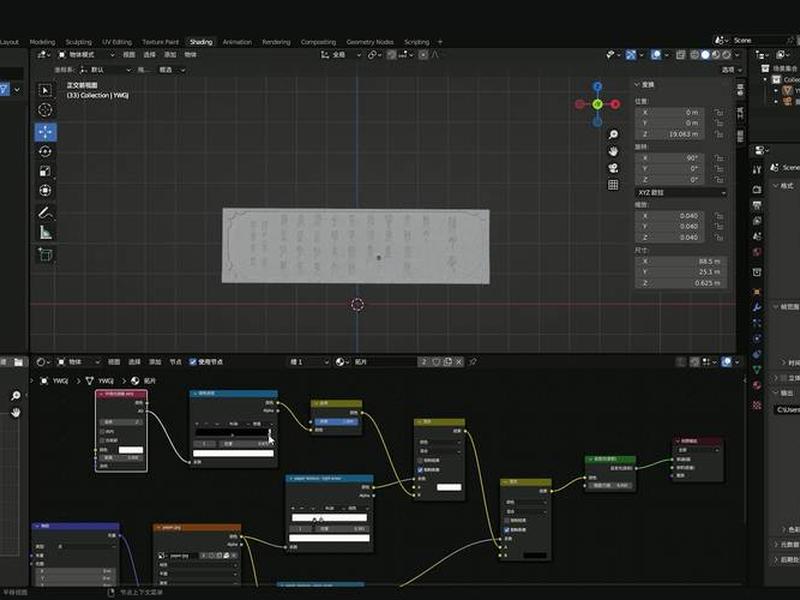Open the Rendering workspace tab
The image size is (800, 600).
(x=276, y=42)
